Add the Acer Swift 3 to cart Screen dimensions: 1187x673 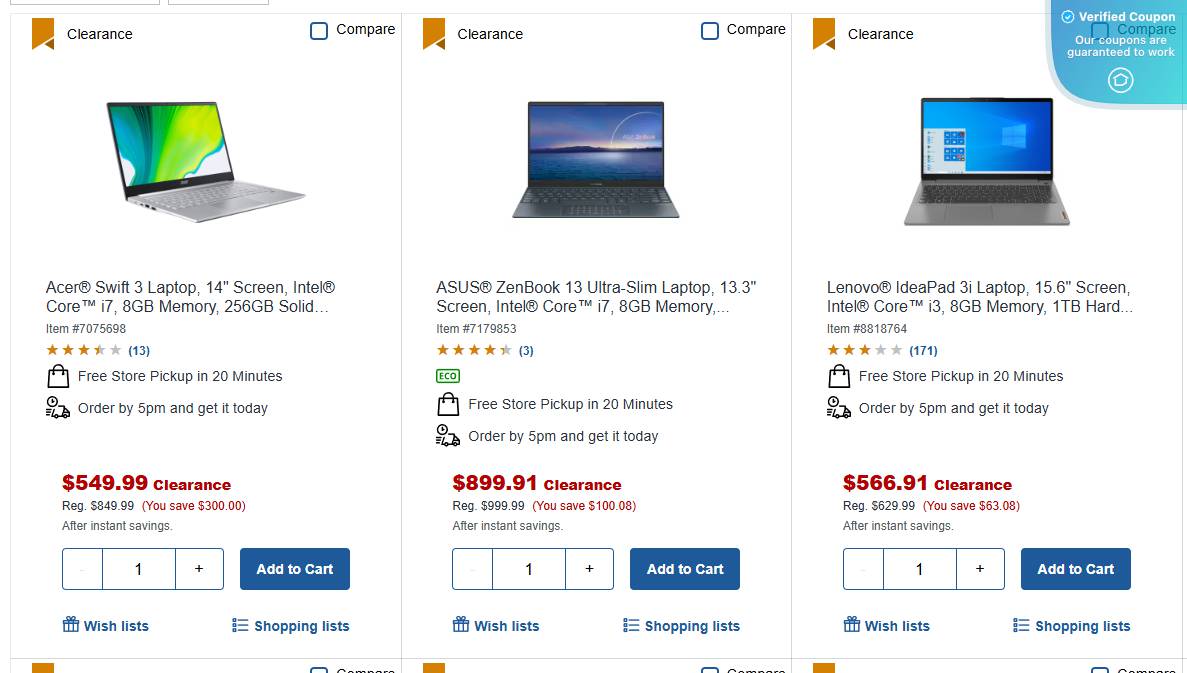(295, 569)
